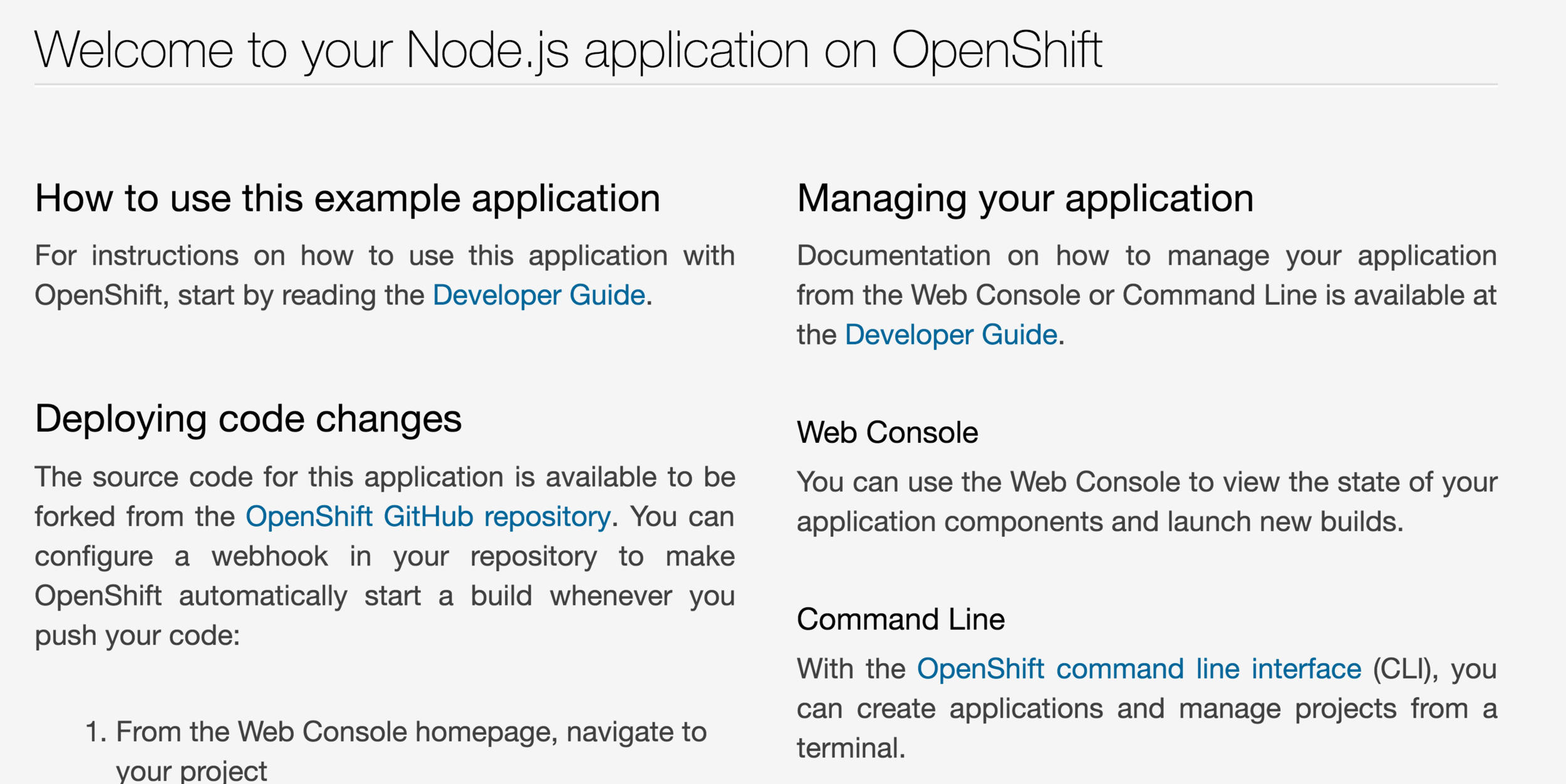1566x784 pixels.
Task: Click the word webhook in the deploying paragraph
Action: point(269,556)
